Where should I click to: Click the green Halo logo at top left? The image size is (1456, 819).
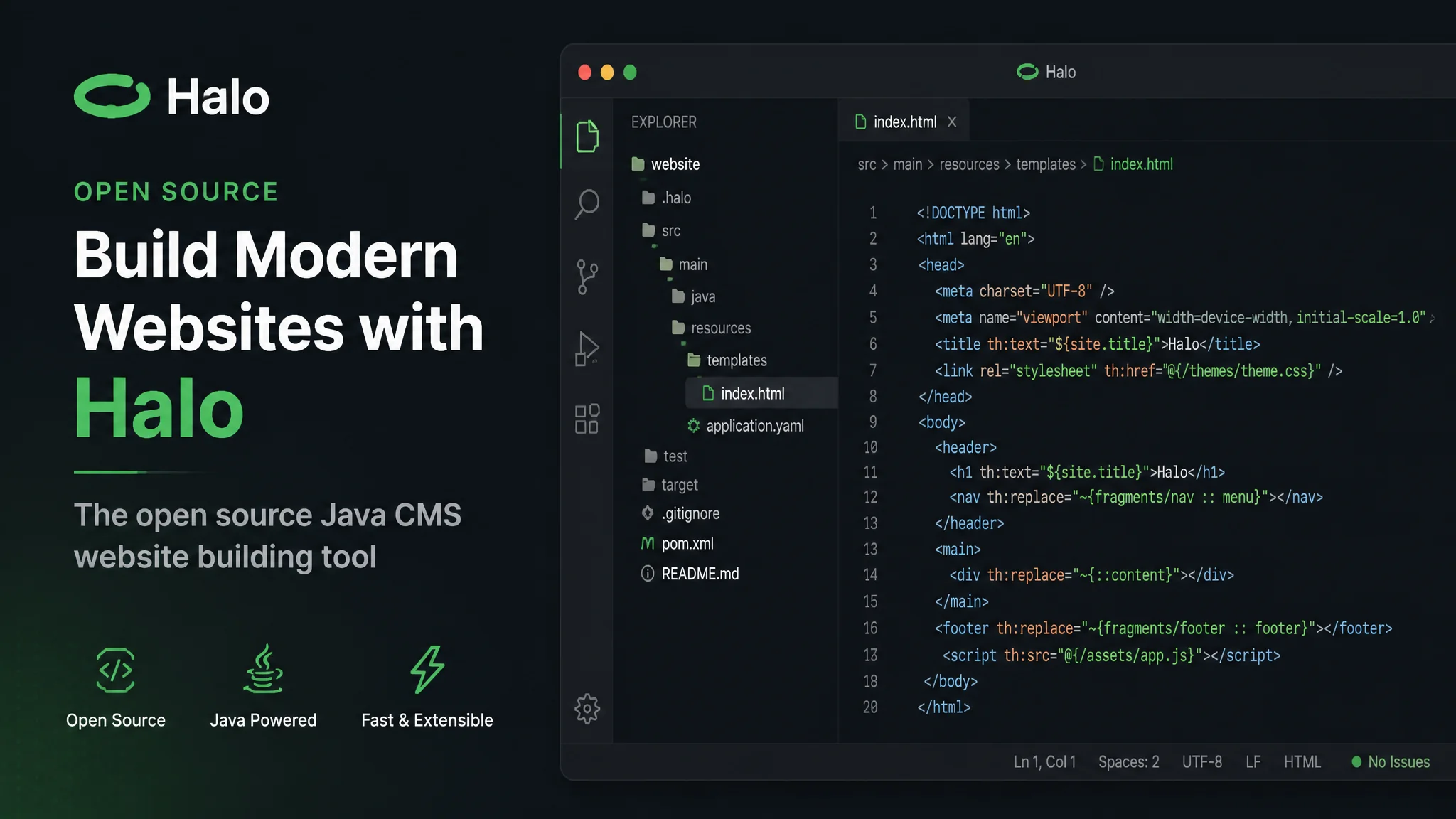click(x=112, y=96)
